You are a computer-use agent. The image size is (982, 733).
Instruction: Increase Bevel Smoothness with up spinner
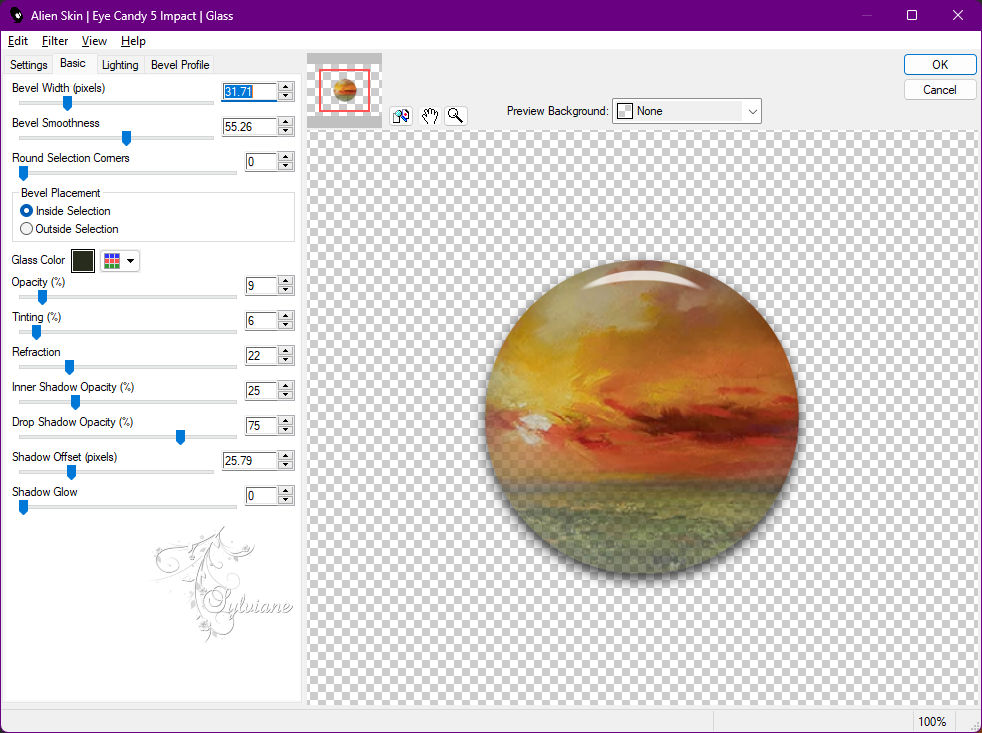point(286,122)
